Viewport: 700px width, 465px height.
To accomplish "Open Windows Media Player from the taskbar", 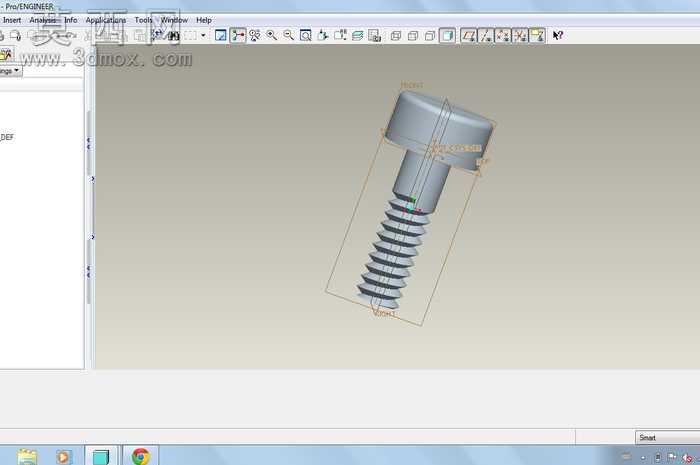I will 63,457.
